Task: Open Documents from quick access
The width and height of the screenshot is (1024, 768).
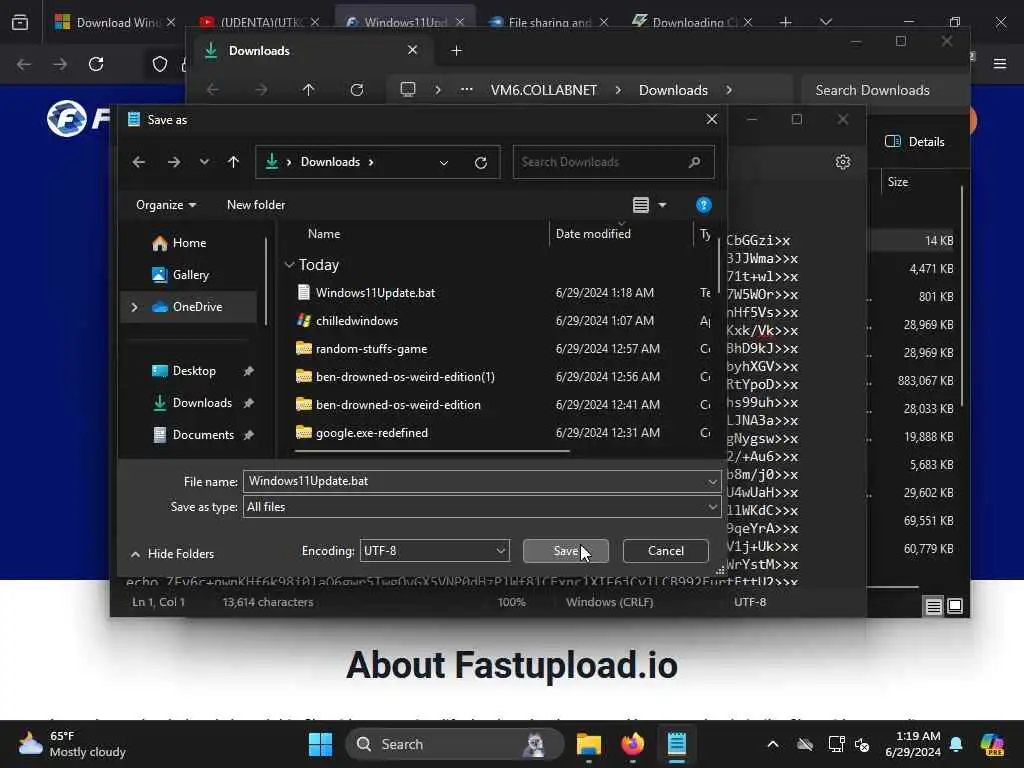Action: coord(203,435)
